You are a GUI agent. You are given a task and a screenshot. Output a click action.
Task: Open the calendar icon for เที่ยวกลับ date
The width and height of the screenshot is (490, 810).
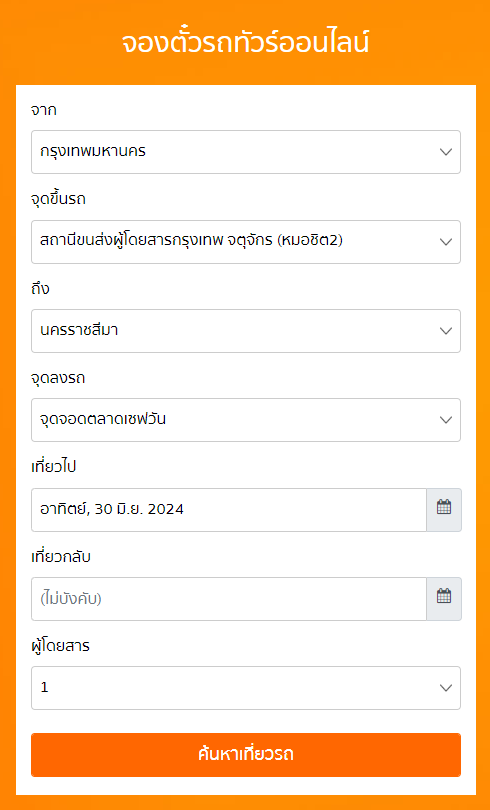[x=444, y=599]
